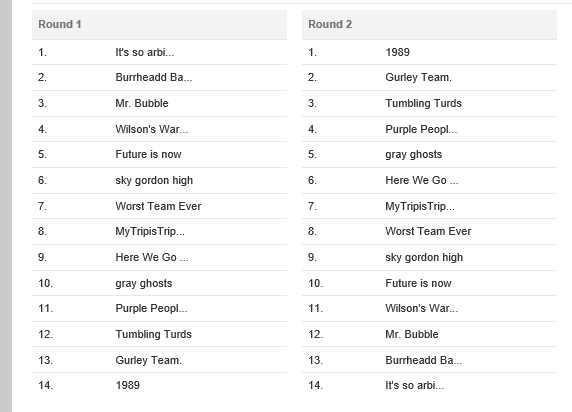The image size is (572, 412).
Task: Click the Round 2 column header
Action: [429, 24]
